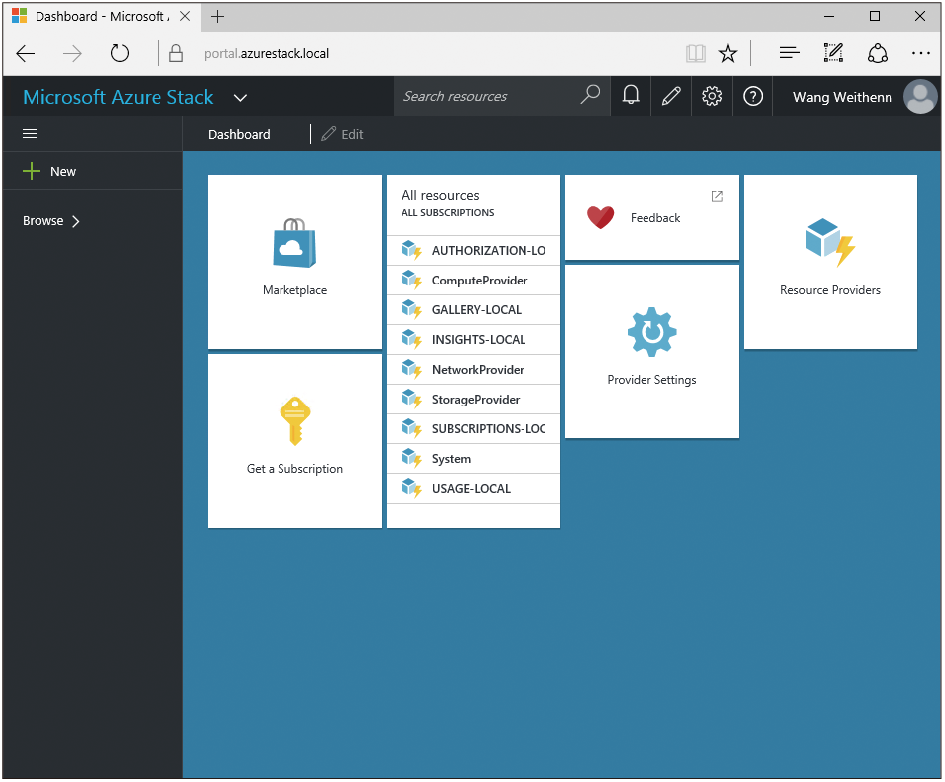
Task: Open the INSIGHTS-LOCAL resource row
Action: click(x=473, y=340)
